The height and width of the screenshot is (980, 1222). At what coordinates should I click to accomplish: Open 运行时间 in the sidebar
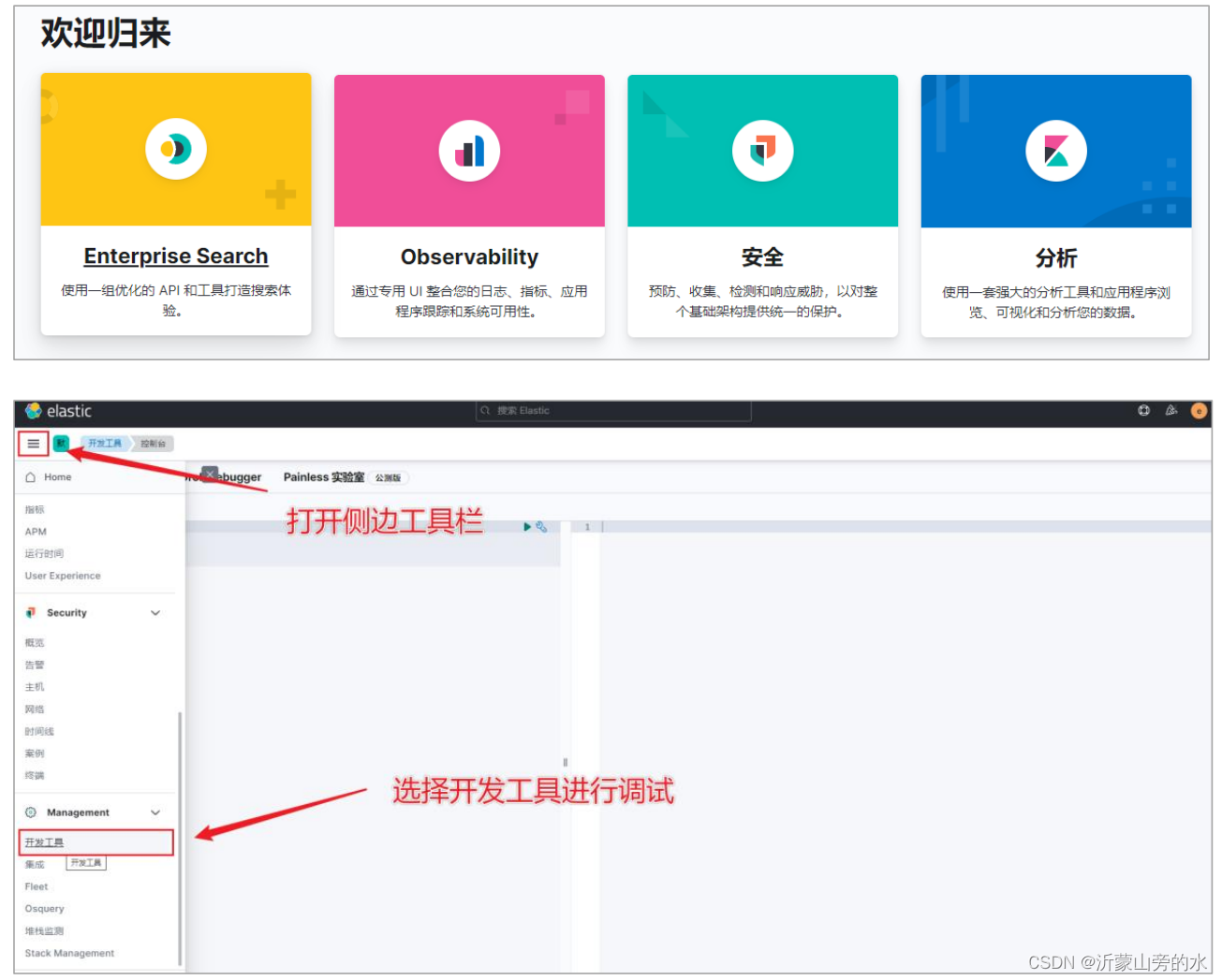[44, 554]
